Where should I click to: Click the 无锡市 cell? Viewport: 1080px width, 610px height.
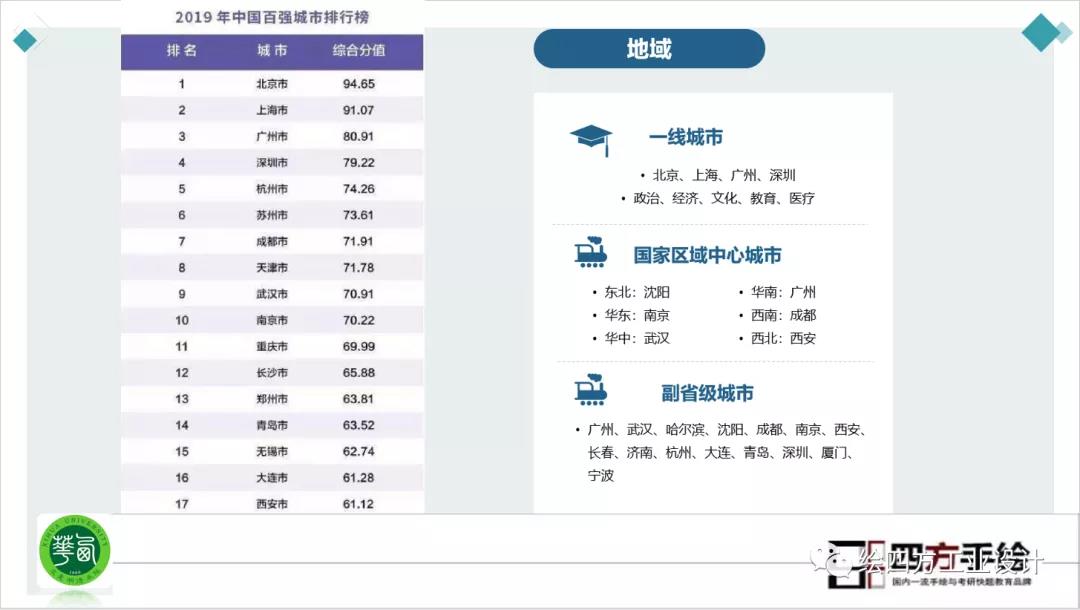(x=272, y=452)
